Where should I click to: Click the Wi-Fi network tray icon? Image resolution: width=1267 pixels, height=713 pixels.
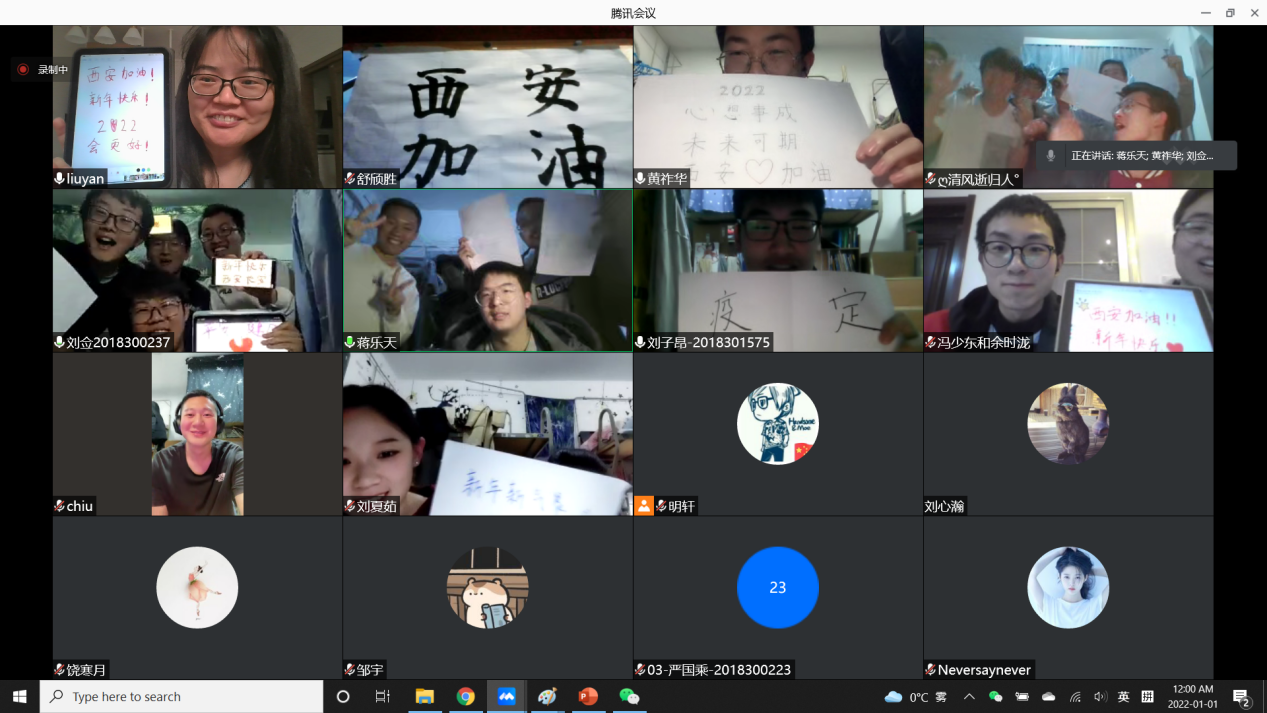[x=1075, y=697]
